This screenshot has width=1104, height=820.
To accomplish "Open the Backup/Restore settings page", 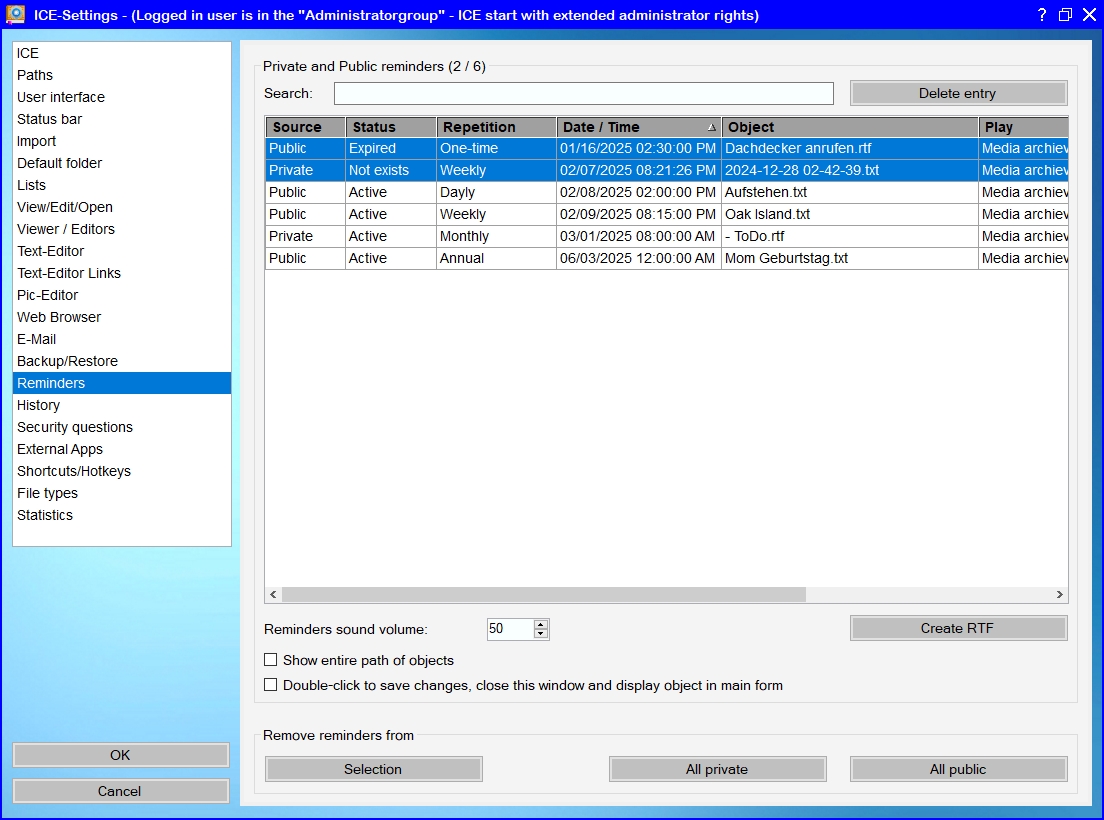I will [x=67, y=361].
